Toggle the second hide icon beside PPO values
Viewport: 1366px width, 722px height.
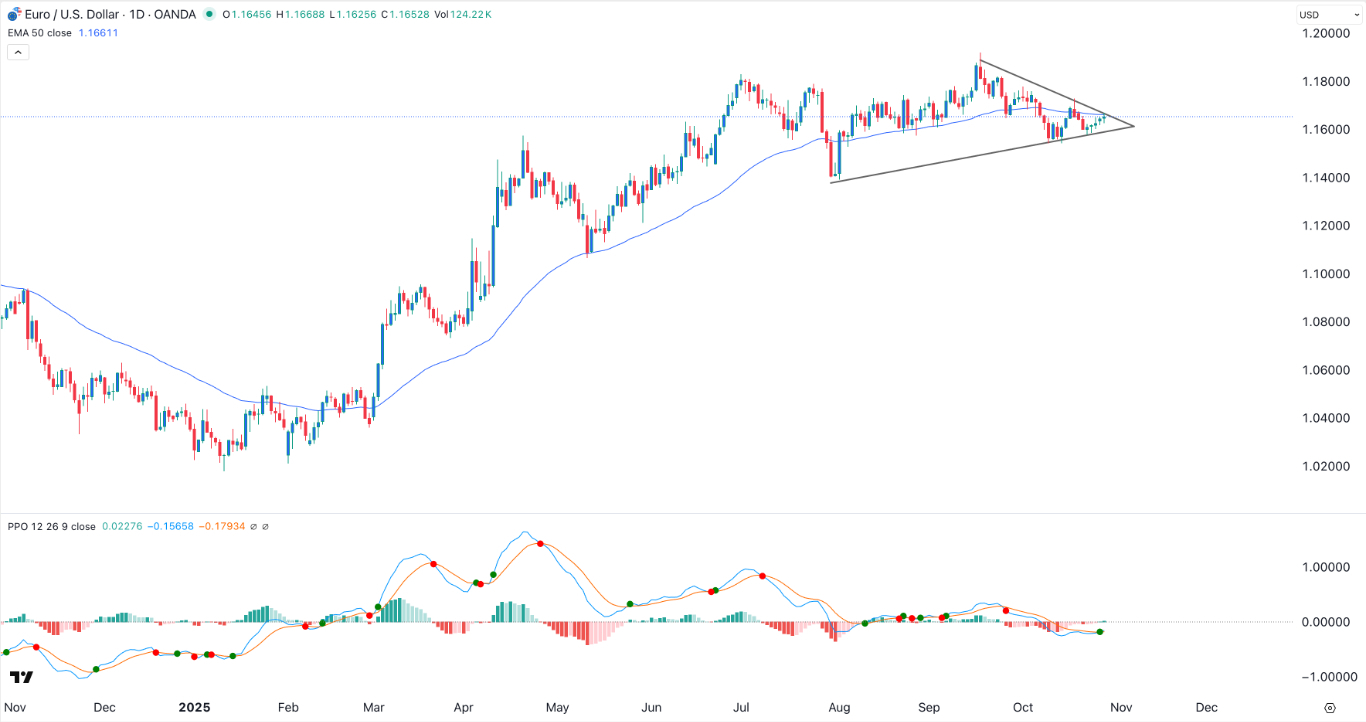(x=264, y=527)
